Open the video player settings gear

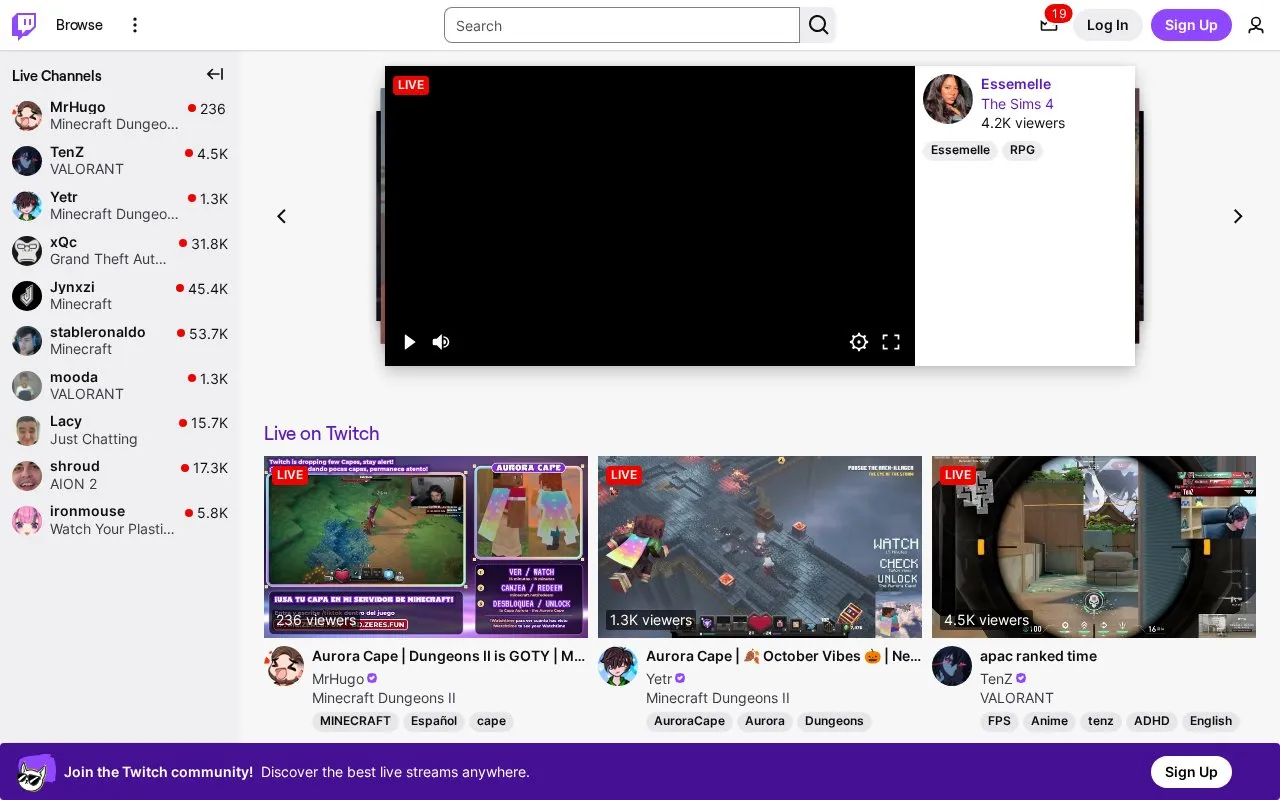[859, 342]
